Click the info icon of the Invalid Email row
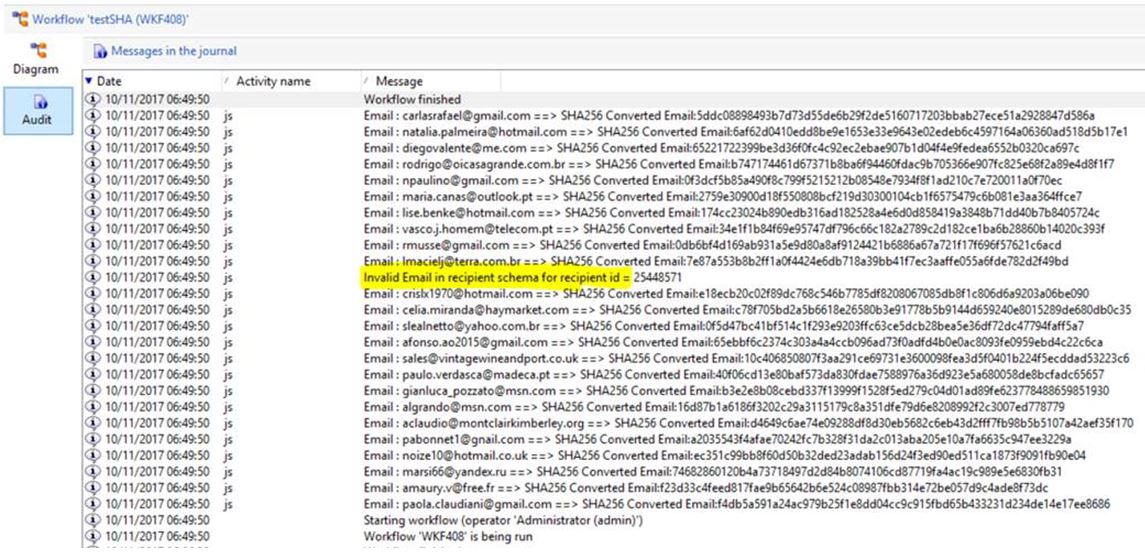The width and height of the screenshot is (1145, 553). click(x=94, y=277)
